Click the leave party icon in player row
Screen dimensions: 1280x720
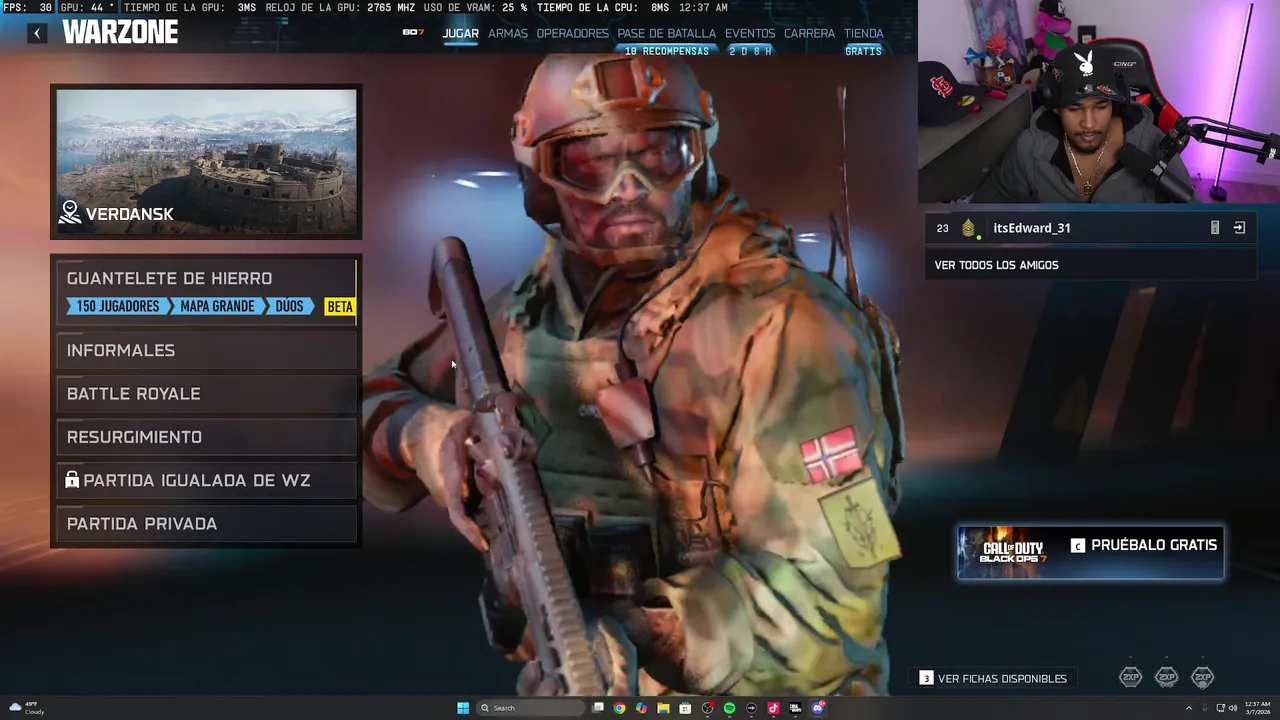(x=1239, y=228)
